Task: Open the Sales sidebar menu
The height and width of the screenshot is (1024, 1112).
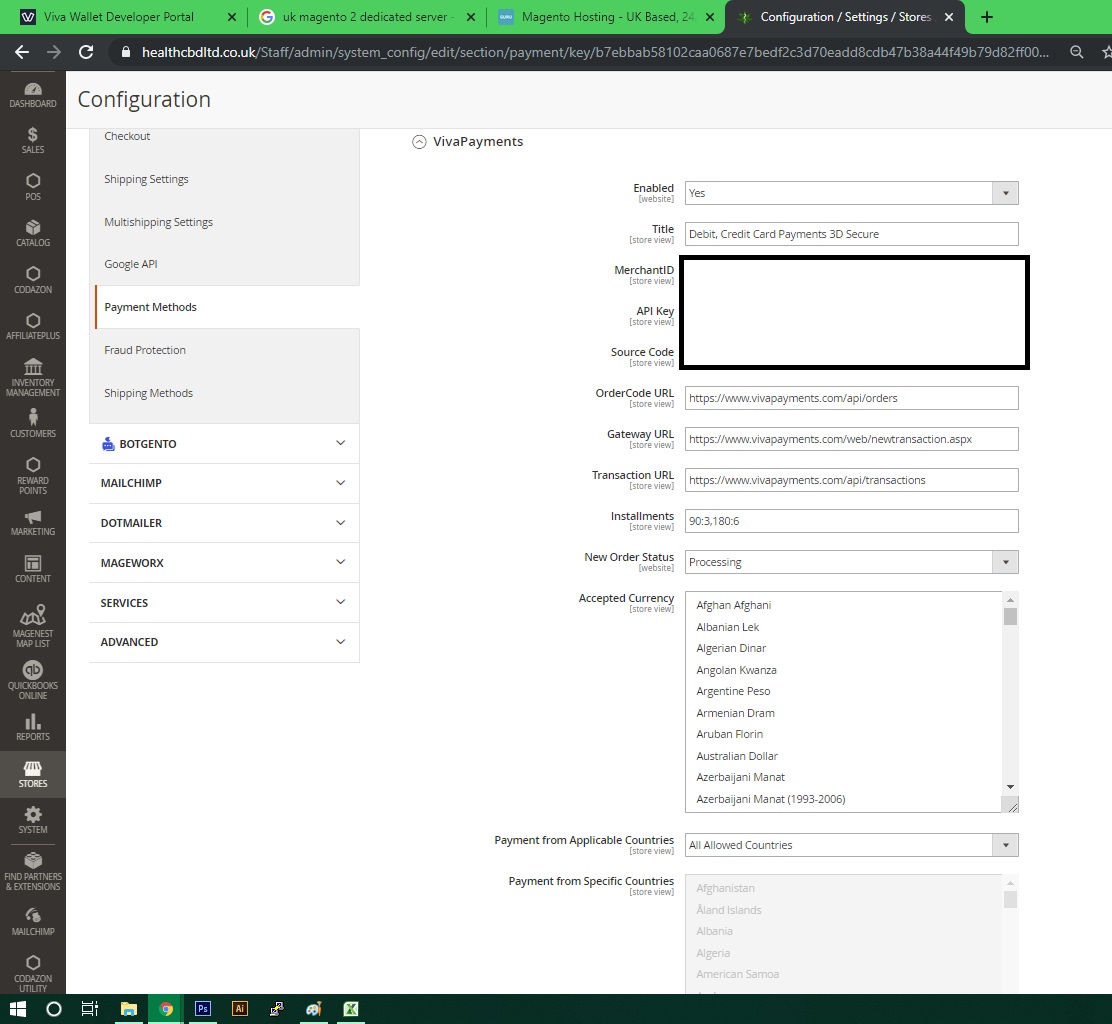Action: pos(33,140)
